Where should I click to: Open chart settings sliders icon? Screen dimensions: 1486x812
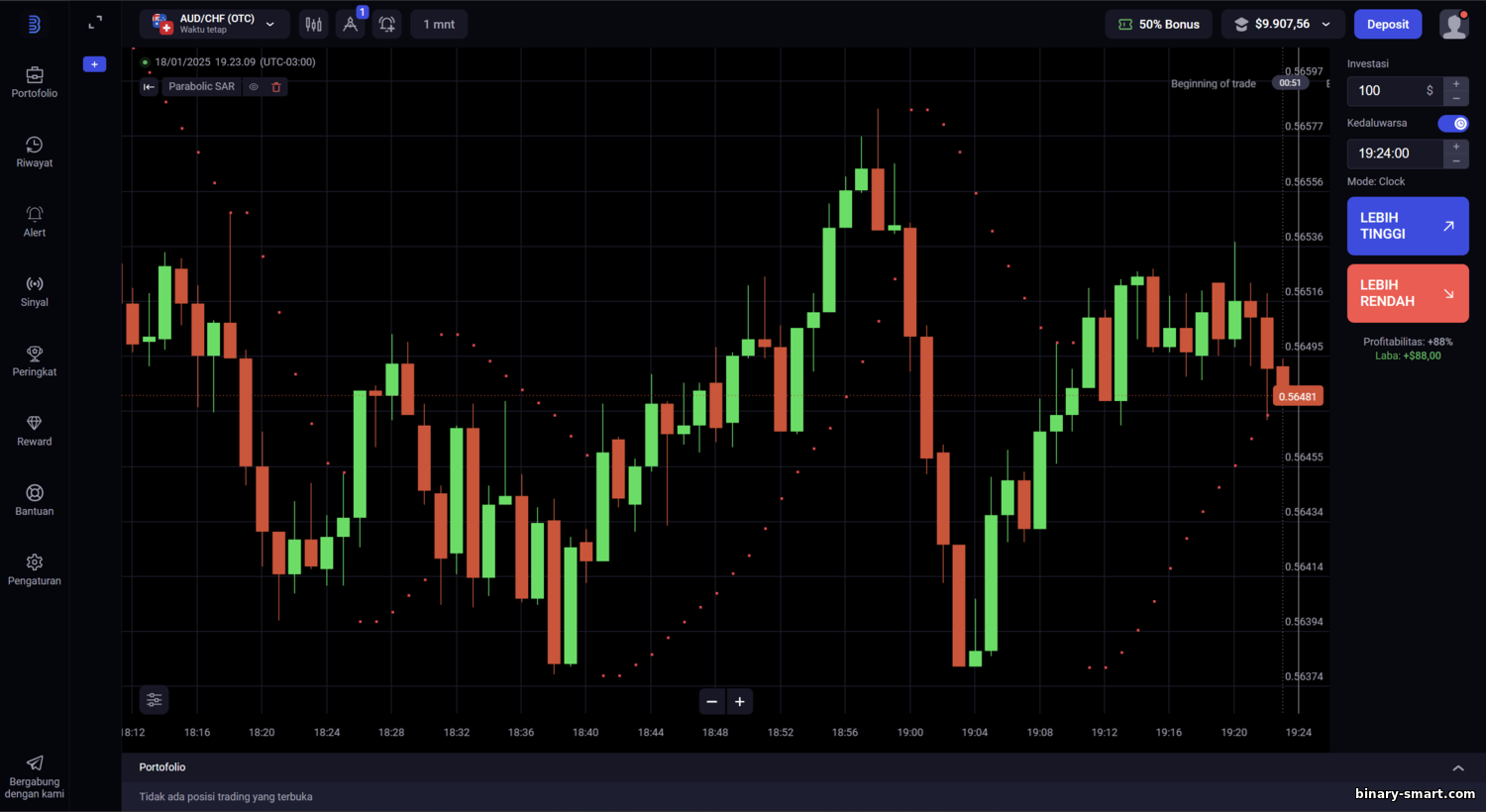[155, 700]
